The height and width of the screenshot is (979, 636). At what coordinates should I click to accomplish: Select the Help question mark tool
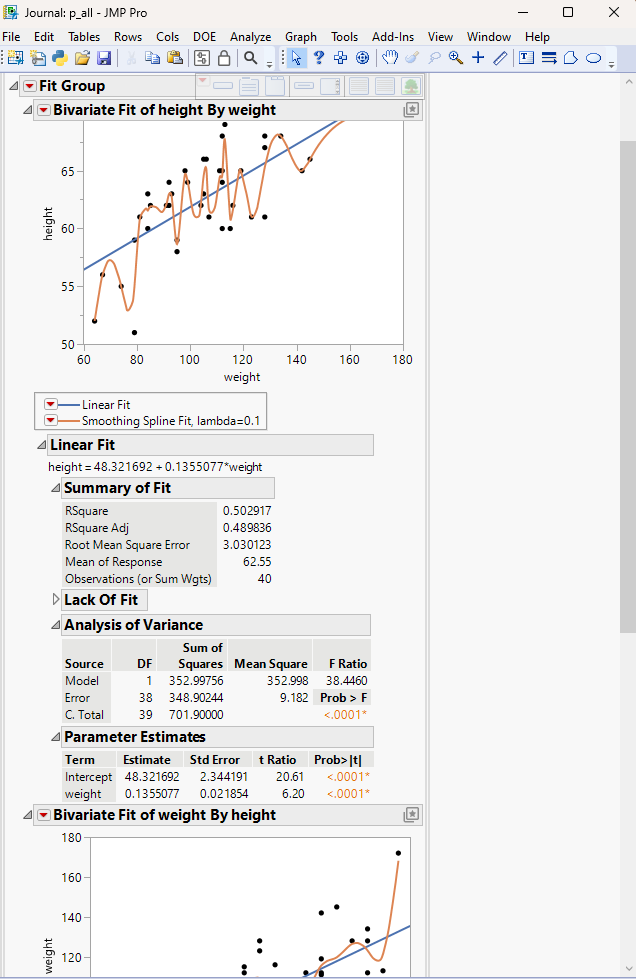tap(319, 58)
